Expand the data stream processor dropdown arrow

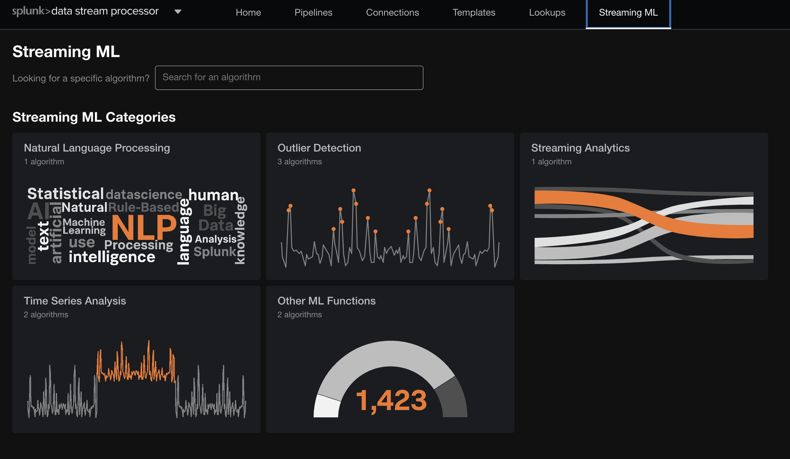(178, 12)
